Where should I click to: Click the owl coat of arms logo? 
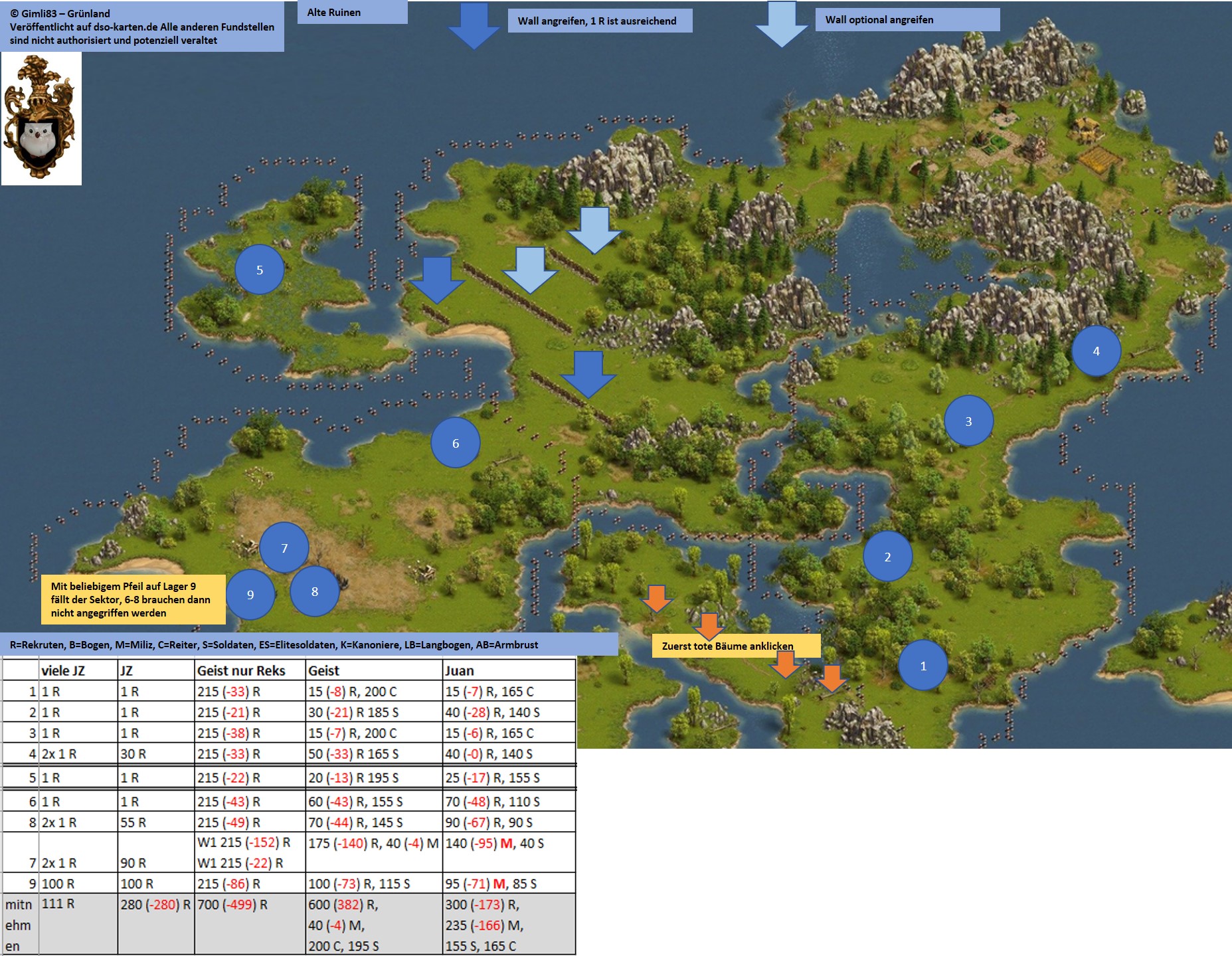click(41, 118)
